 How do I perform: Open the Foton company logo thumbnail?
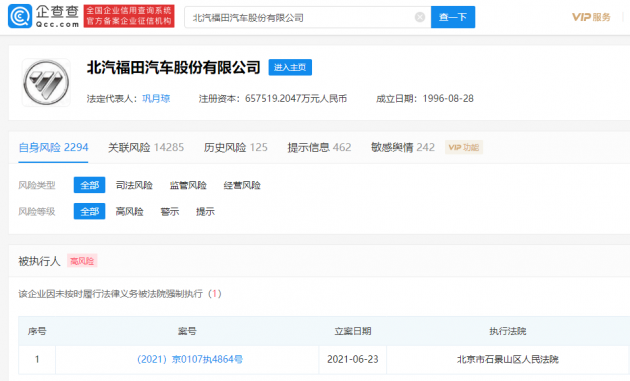tap(46, 83)
